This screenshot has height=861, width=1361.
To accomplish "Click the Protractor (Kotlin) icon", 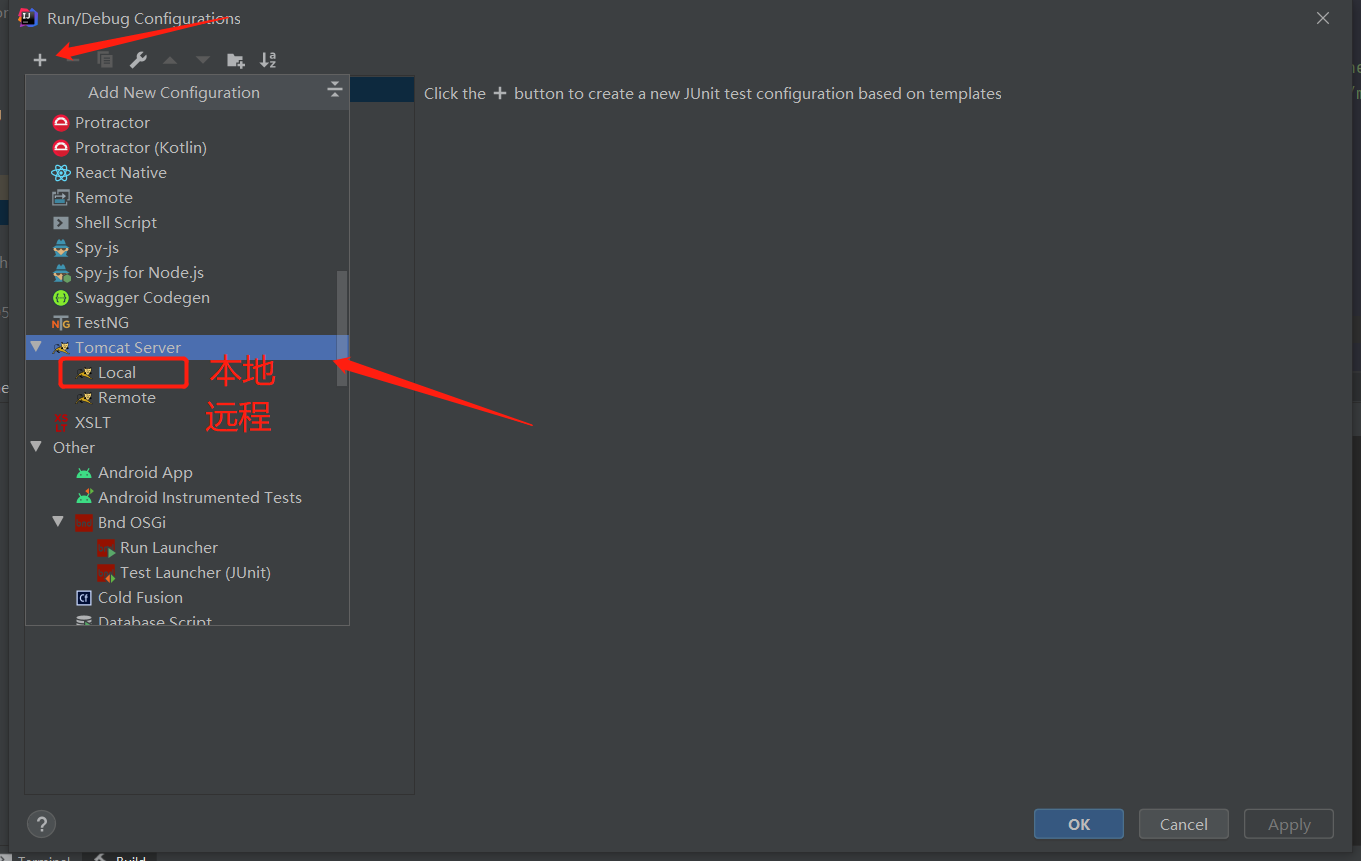I will point(61,147).
